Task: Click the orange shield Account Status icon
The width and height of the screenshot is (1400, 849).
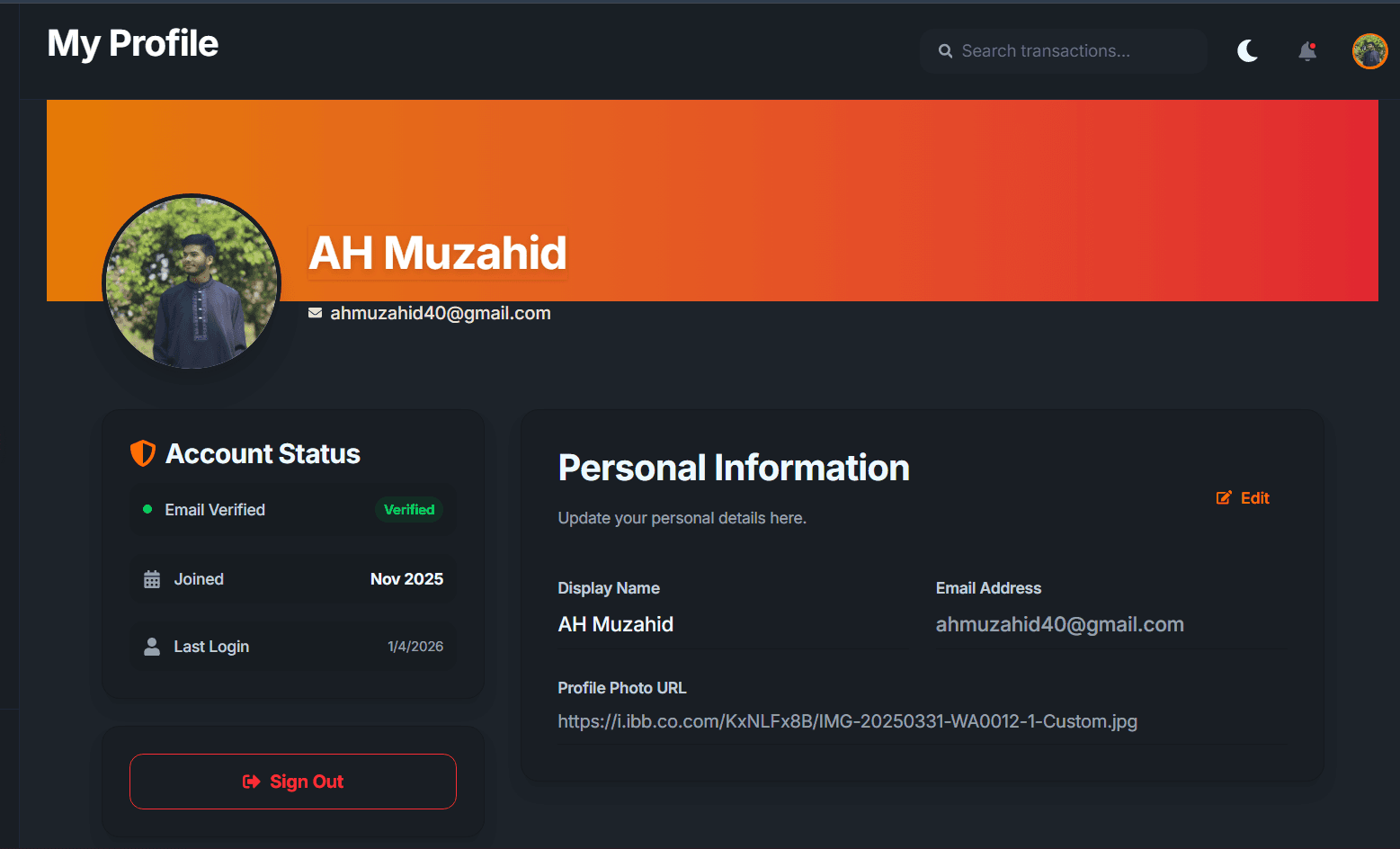Action: 143,453
